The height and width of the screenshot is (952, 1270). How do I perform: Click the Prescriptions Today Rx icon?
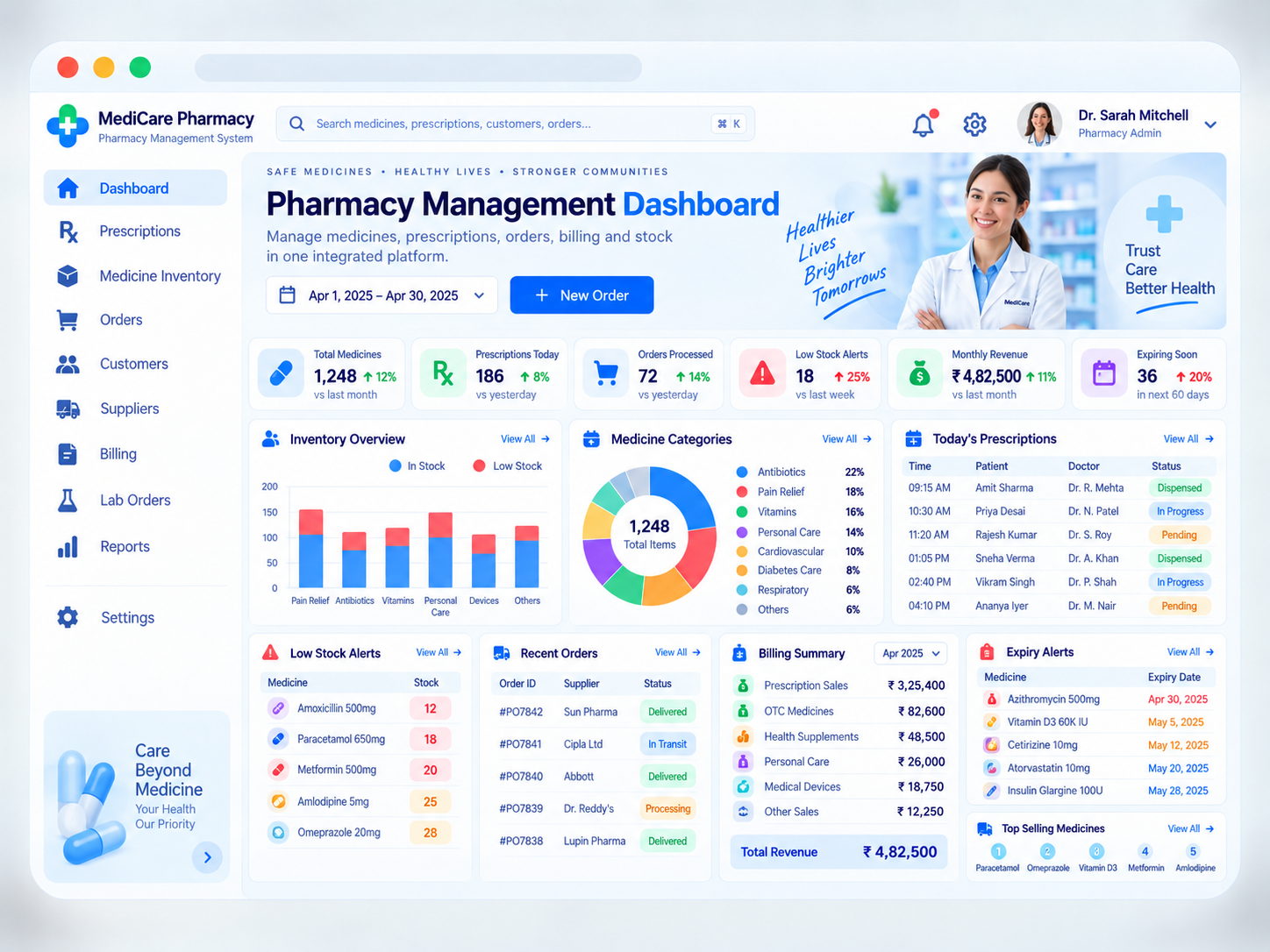click(x=443, y=373)
